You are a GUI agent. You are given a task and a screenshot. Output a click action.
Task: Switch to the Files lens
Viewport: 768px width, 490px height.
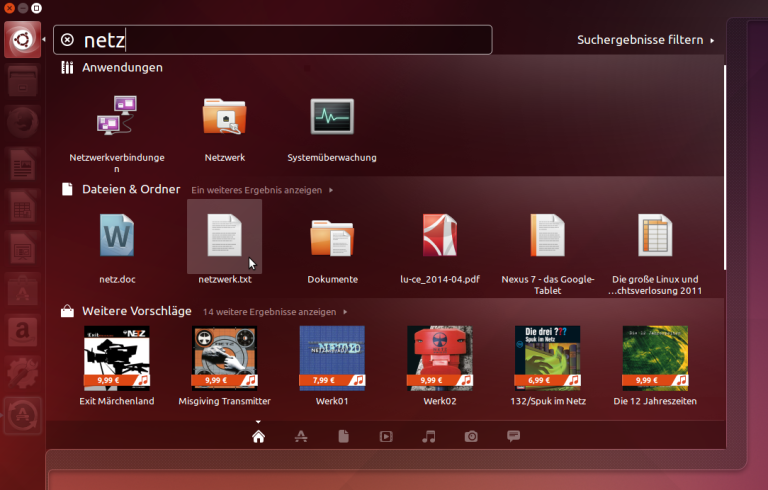click(x=343, y=436)
